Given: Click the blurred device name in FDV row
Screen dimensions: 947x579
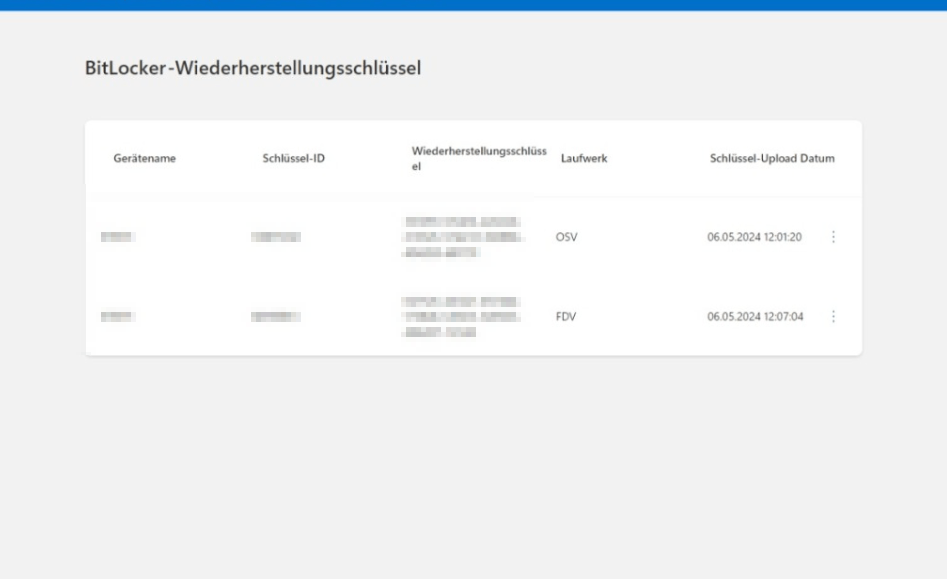Looking at the screenshot, I should coord(118,316).
